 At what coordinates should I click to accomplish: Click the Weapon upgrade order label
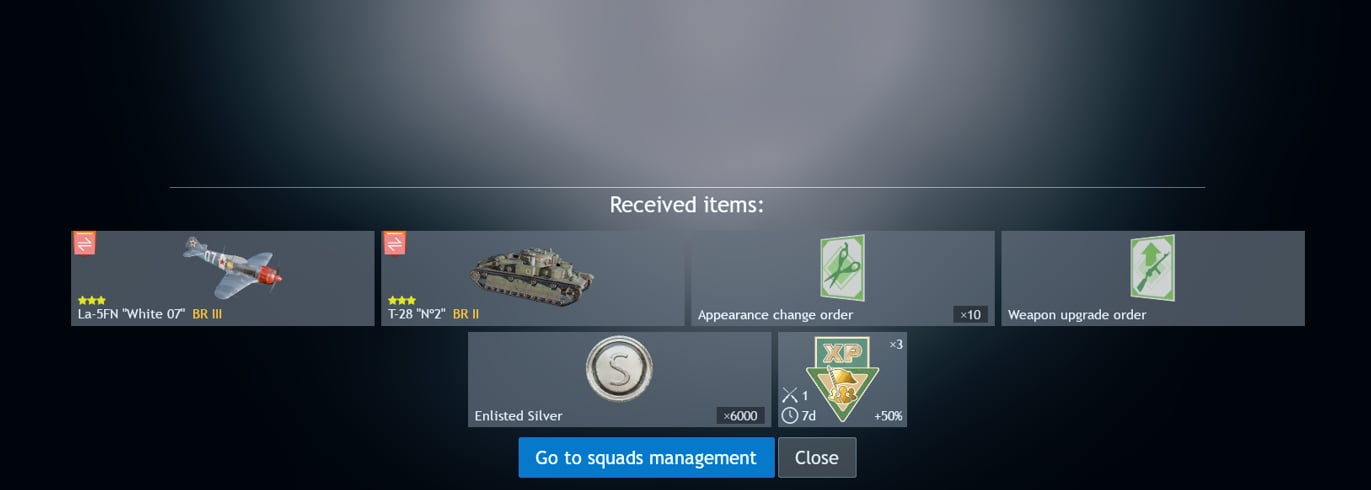pyautogui.click(x=1077, y=315)
